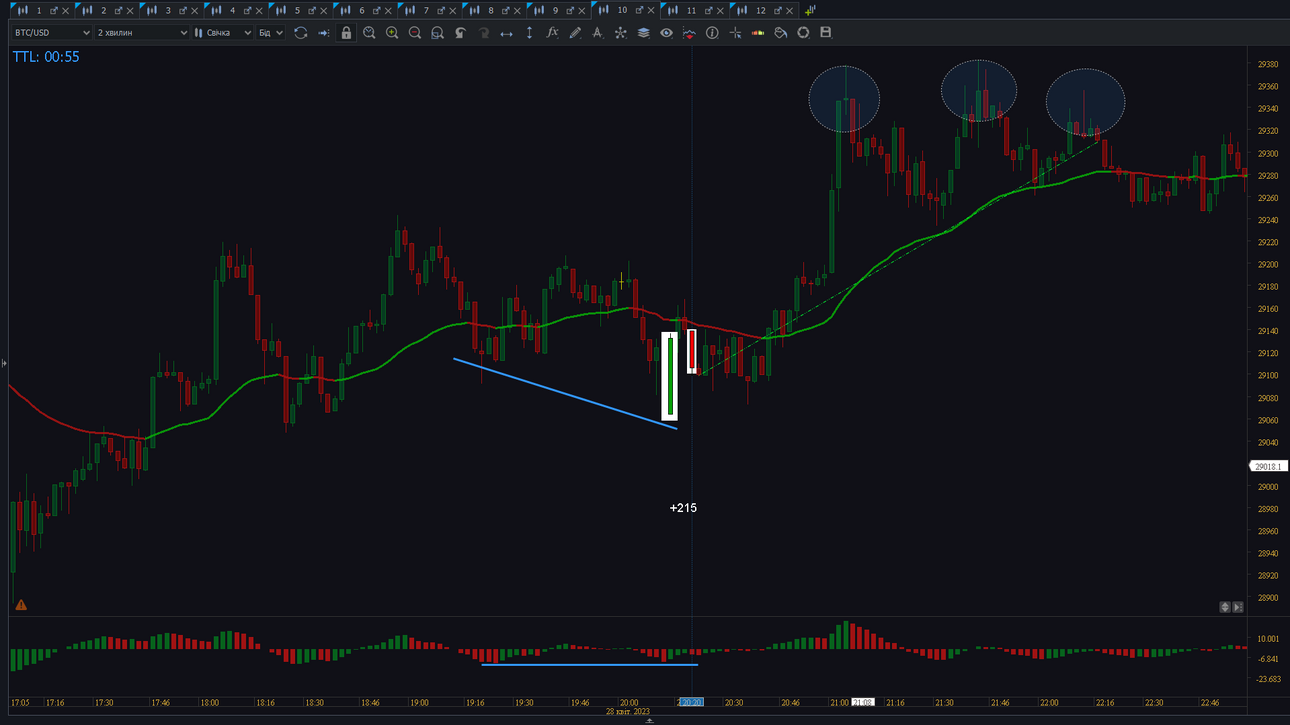Image resolution: width=1290 pixels, height=725 pixels.
Task: Add a new chart tab
Action: click(x=810, y=10)
